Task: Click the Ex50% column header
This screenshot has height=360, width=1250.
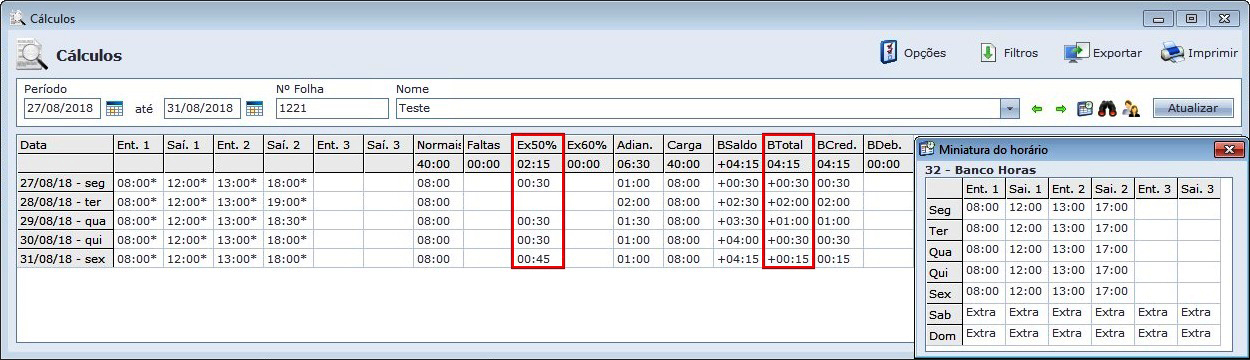Action: coord(538,145)
